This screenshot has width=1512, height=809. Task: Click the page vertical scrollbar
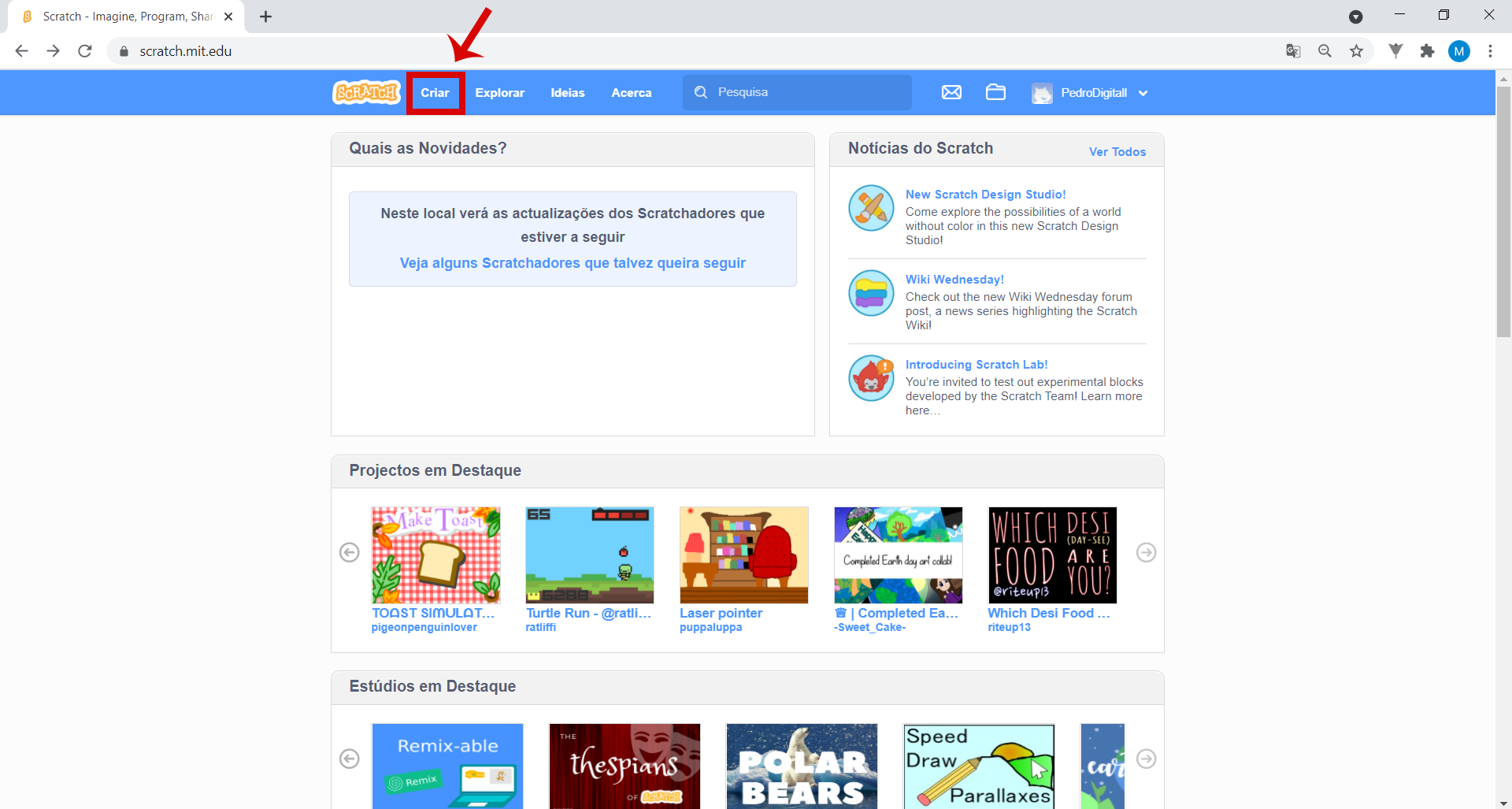1503,211
